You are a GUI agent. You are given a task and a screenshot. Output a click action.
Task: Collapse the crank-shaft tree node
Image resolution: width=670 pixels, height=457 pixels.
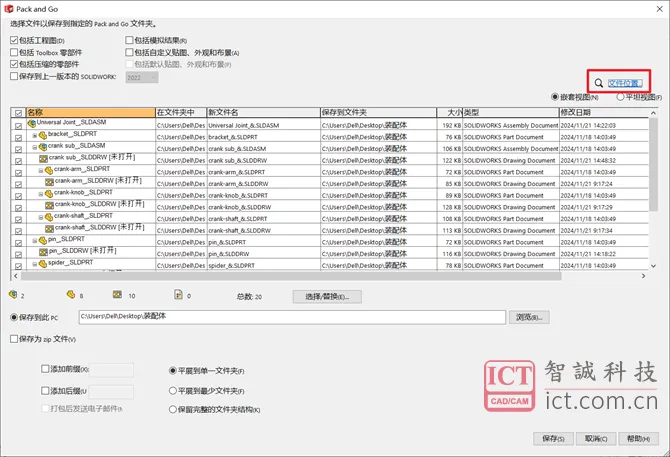[41, 217]
